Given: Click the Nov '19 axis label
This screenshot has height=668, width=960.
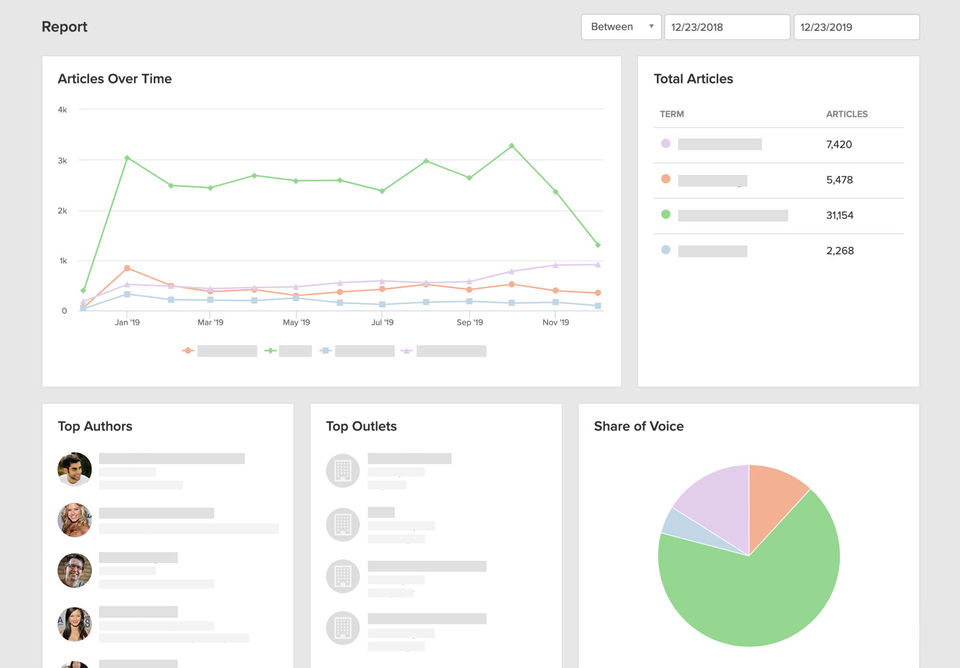Looking at the screenshot, I should [556, 322].
